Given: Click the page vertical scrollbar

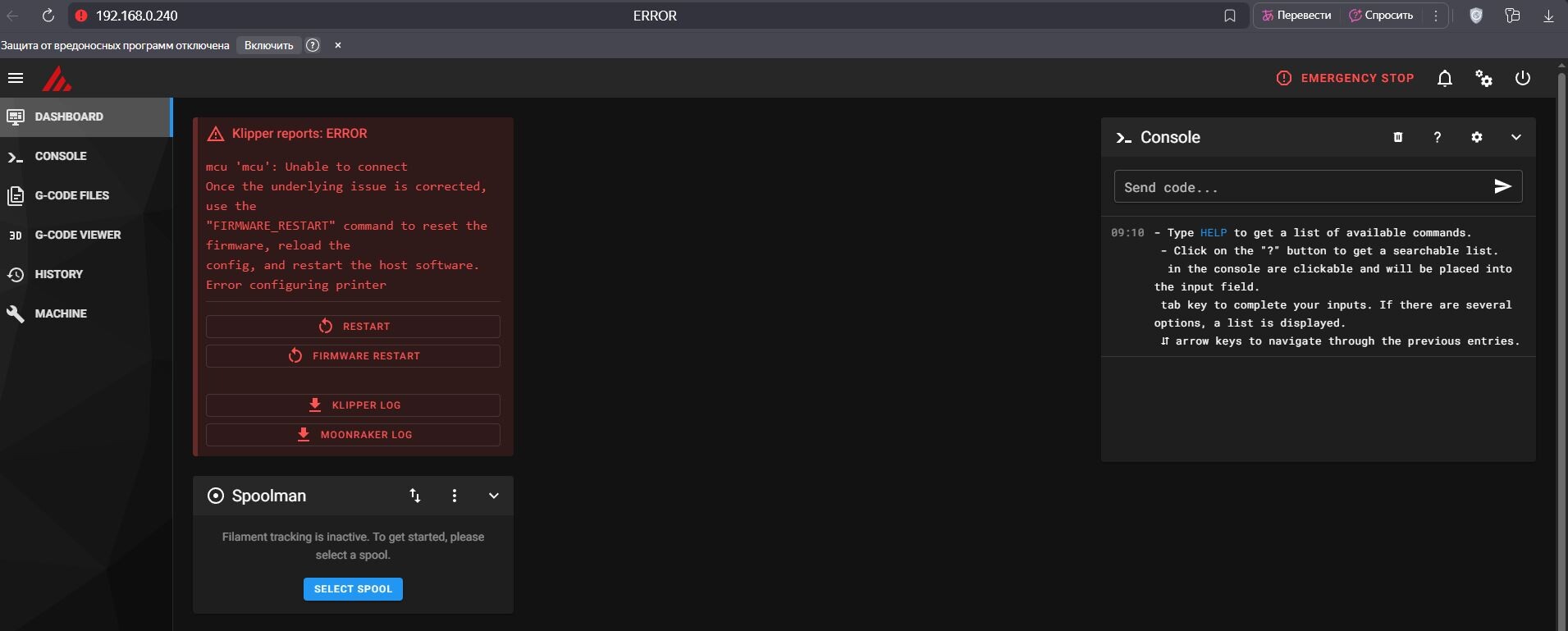Looking at the screenshot, I should pyautogui.click(x=1561, y=345).
